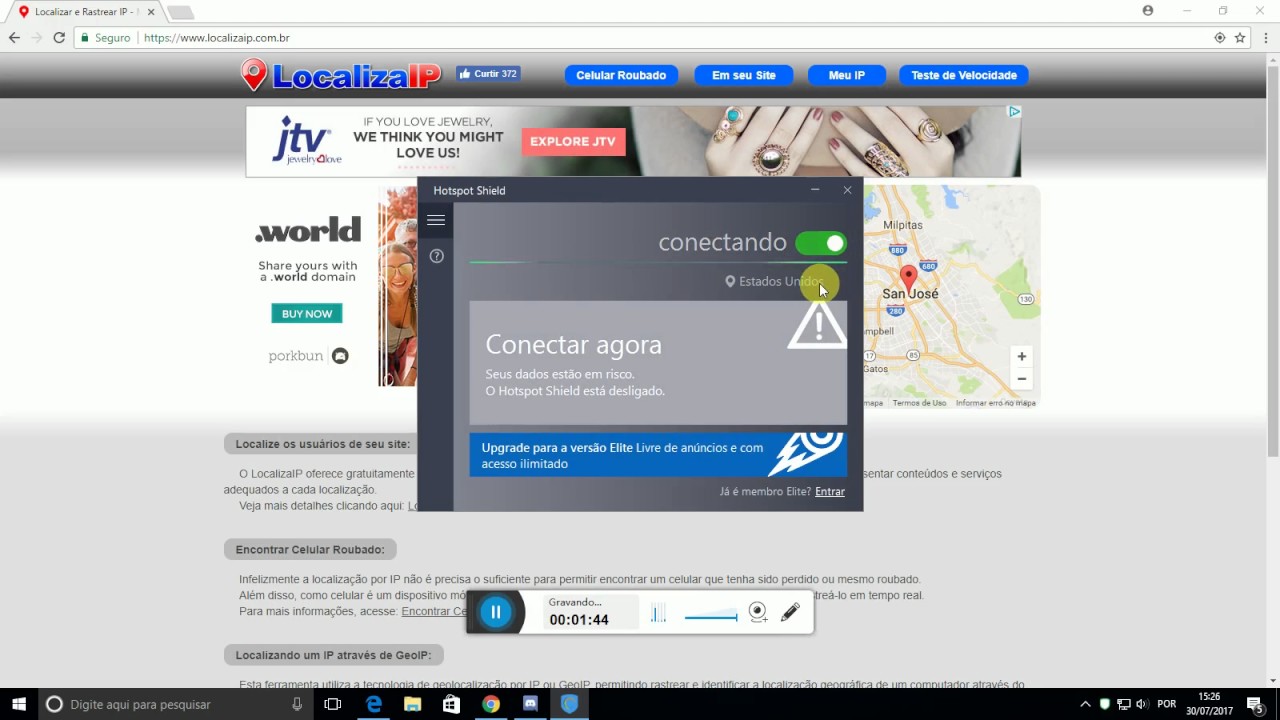The height and width of the screenshot is (720, 1280).
Task: Click Informar erro no mapa link
Action: pos(995,403)
